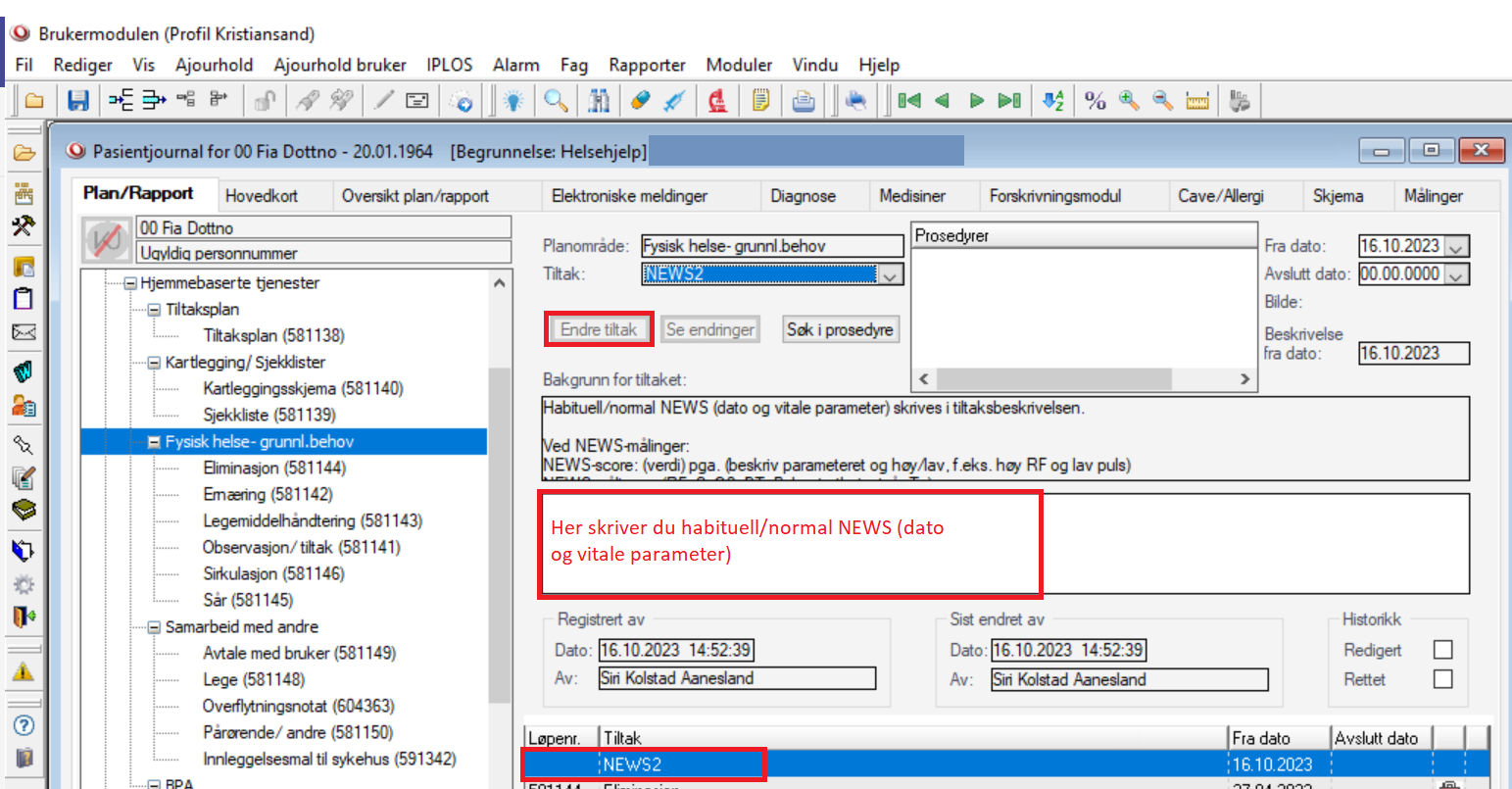Click the pushpin icon in left sidebar

tap(24, 445)
